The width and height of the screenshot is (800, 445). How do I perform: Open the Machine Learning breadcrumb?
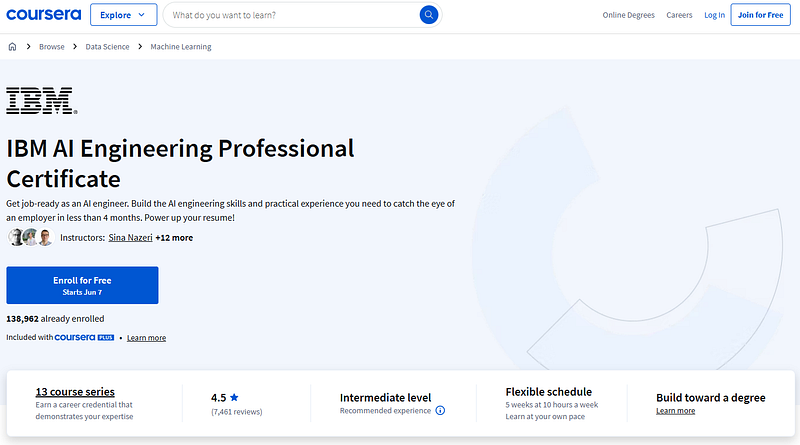pyautogui.click(x=181, y=46)
